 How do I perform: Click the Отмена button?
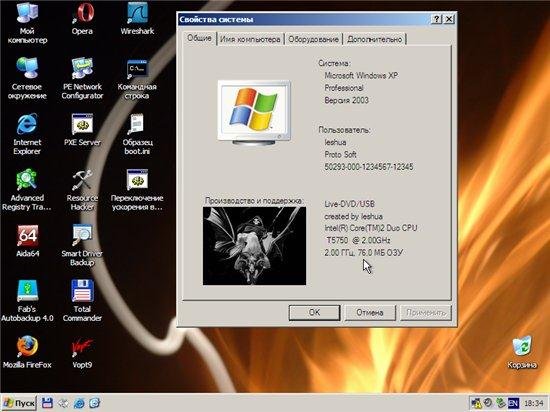(x=370, y=312)
